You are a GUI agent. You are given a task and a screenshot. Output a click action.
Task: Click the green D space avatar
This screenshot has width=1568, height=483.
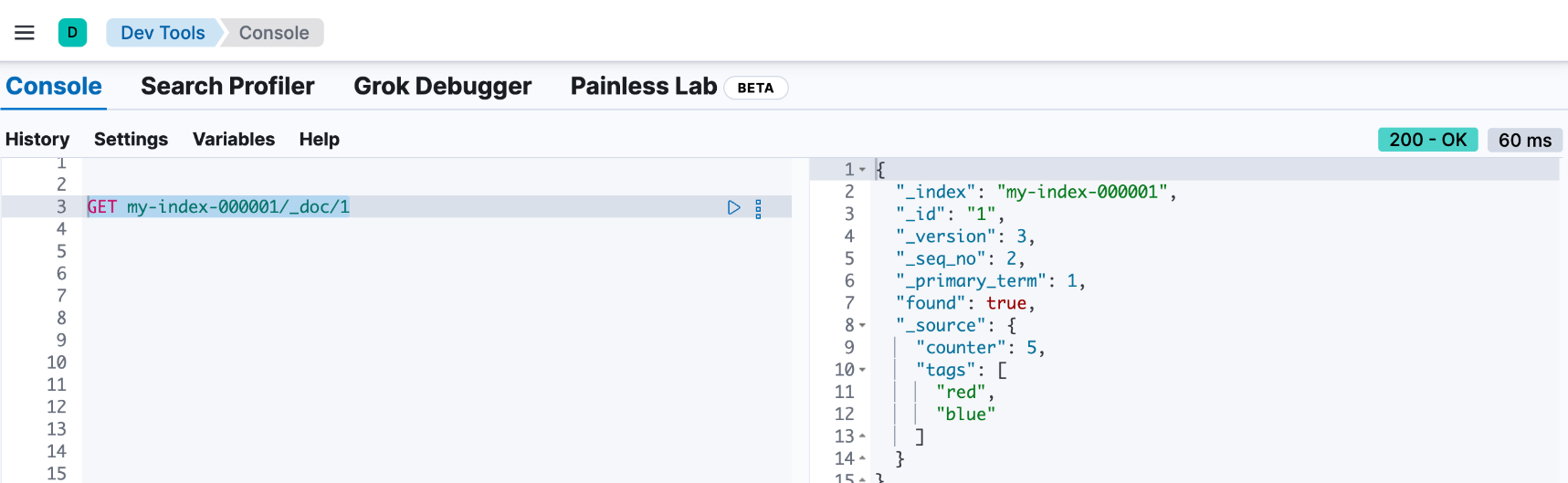click(x=73, y=33)
